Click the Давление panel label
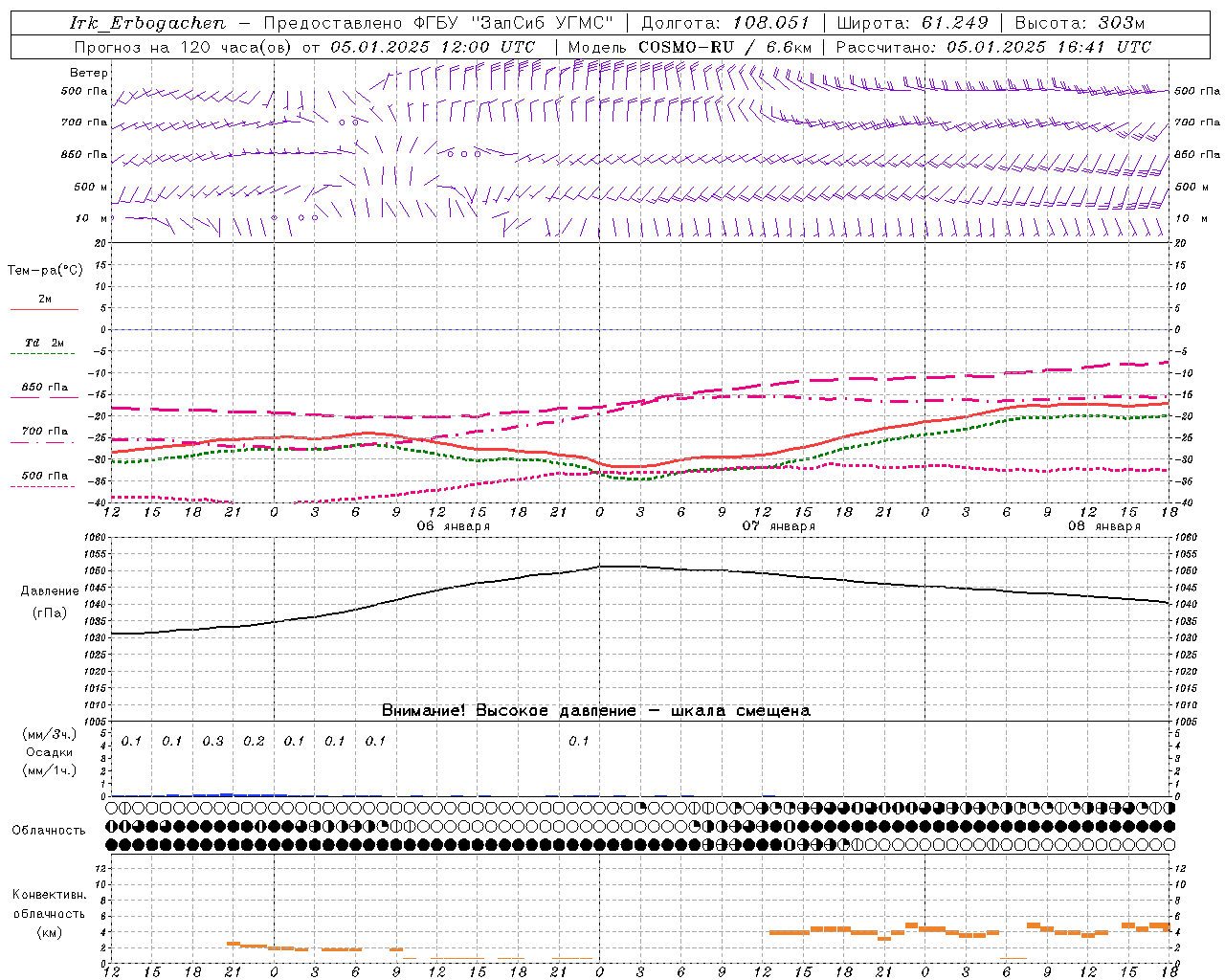Image resolution: width=1225 pixels, height=980 pixels. click(x=50, y=591)
